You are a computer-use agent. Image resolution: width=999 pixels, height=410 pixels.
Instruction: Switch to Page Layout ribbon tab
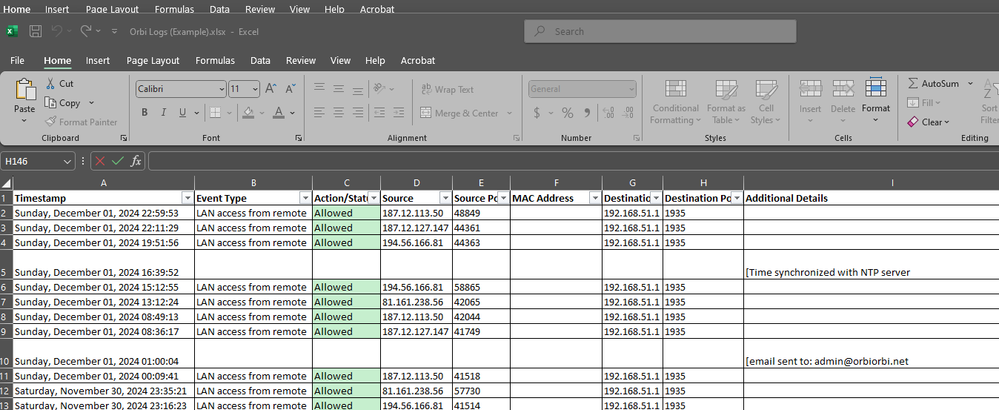[x=153, y=60]
